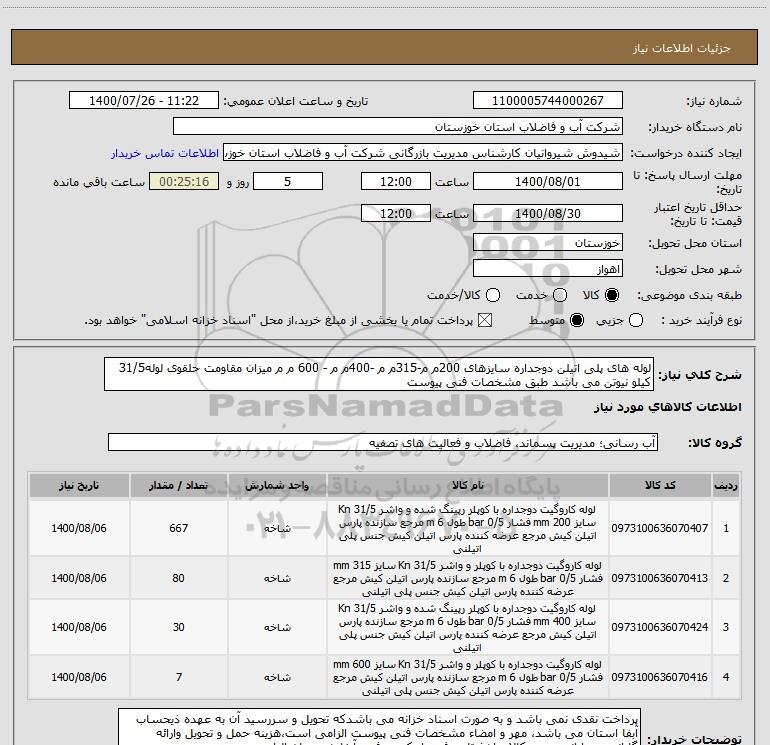Viewport: 770px width, 745px height.
Task: Click the کد کالا column header
Action: pyautogui.click(x=660, y=485)
